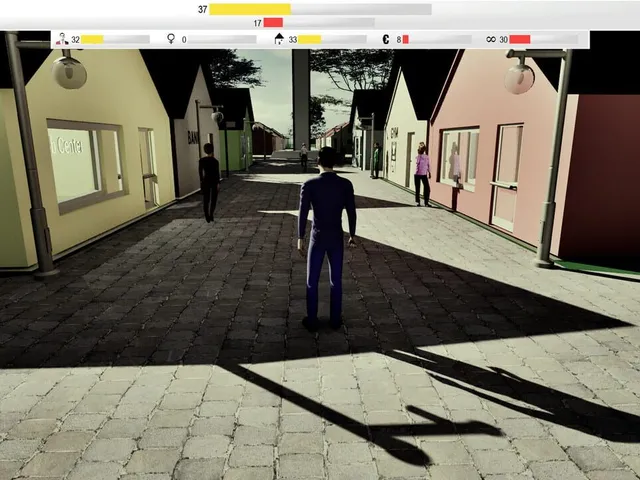
Task: Click the person in green near the gym
Action: (376, 160)
